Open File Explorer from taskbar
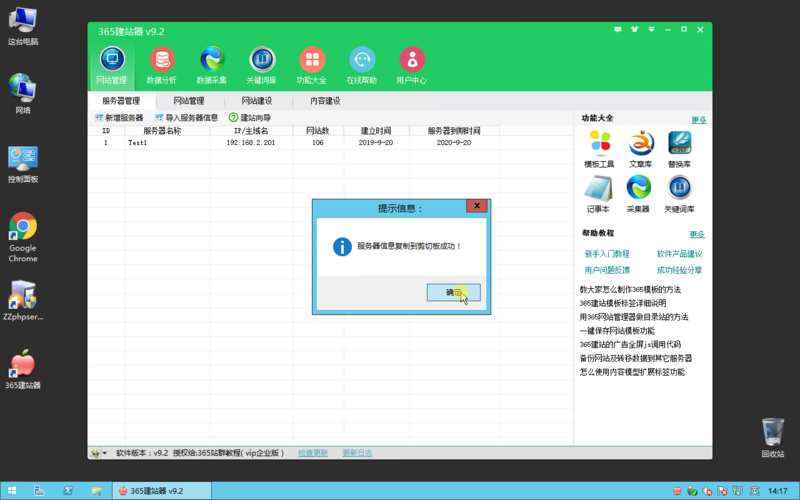The height and width of the screenshot is (500, 800). (x=96, y=491)
